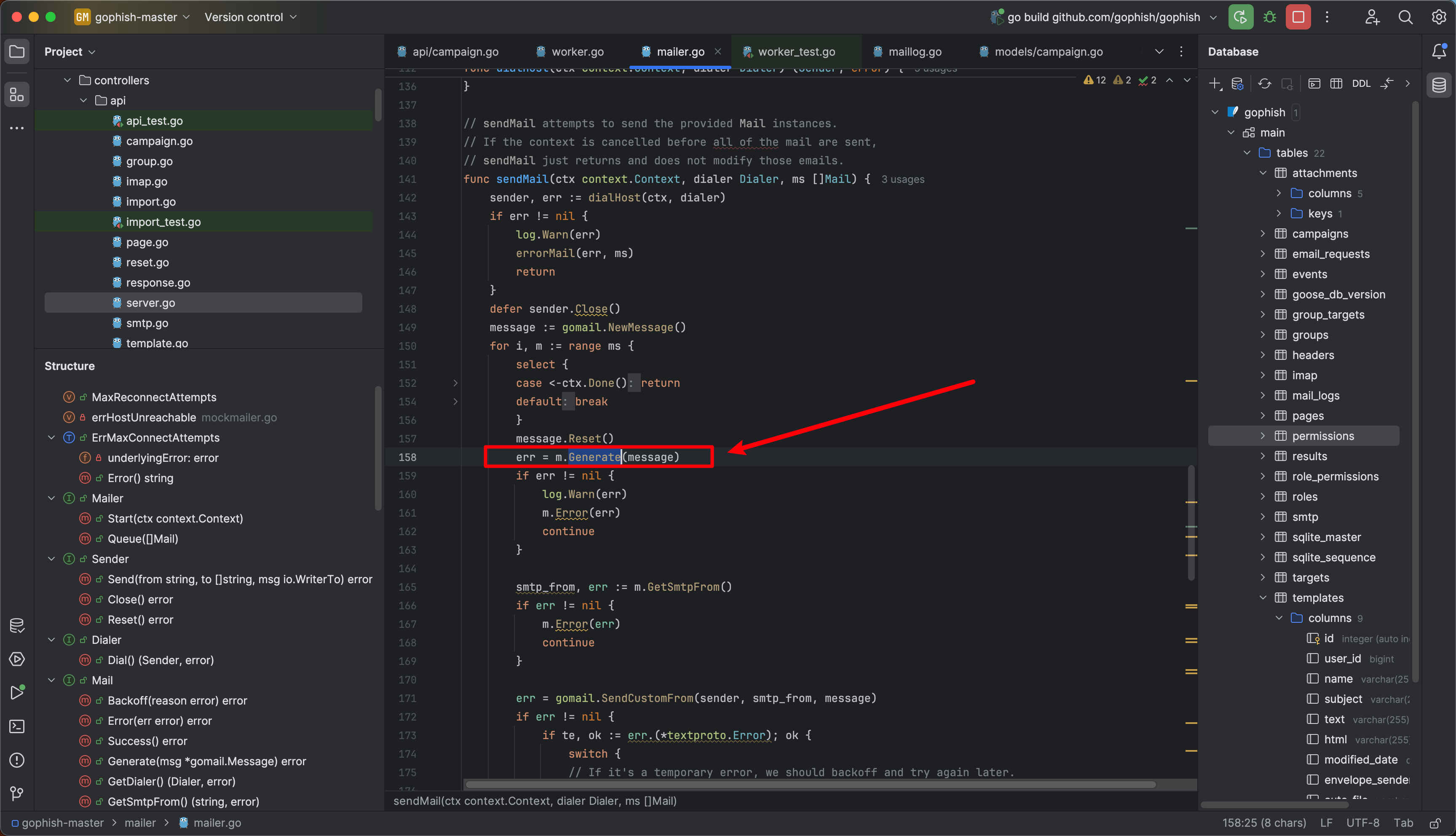Screen dimensions: 1456x836
Task: Go to previous highlighted problem arrow
Action: (1169, 80)
